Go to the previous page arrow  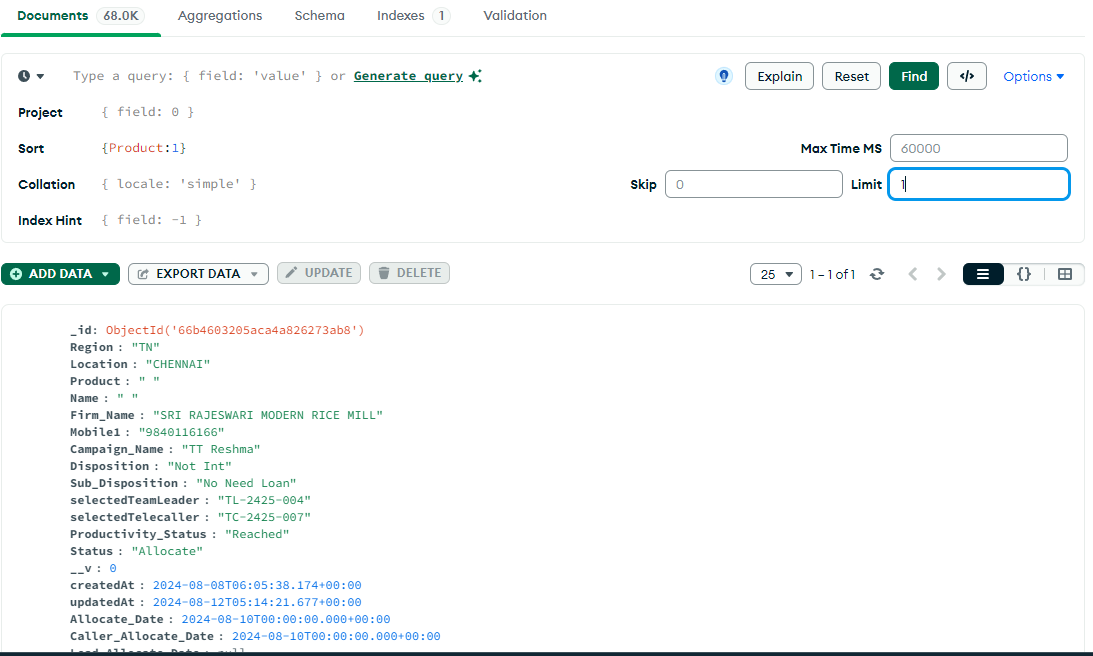tap(912, 274)
